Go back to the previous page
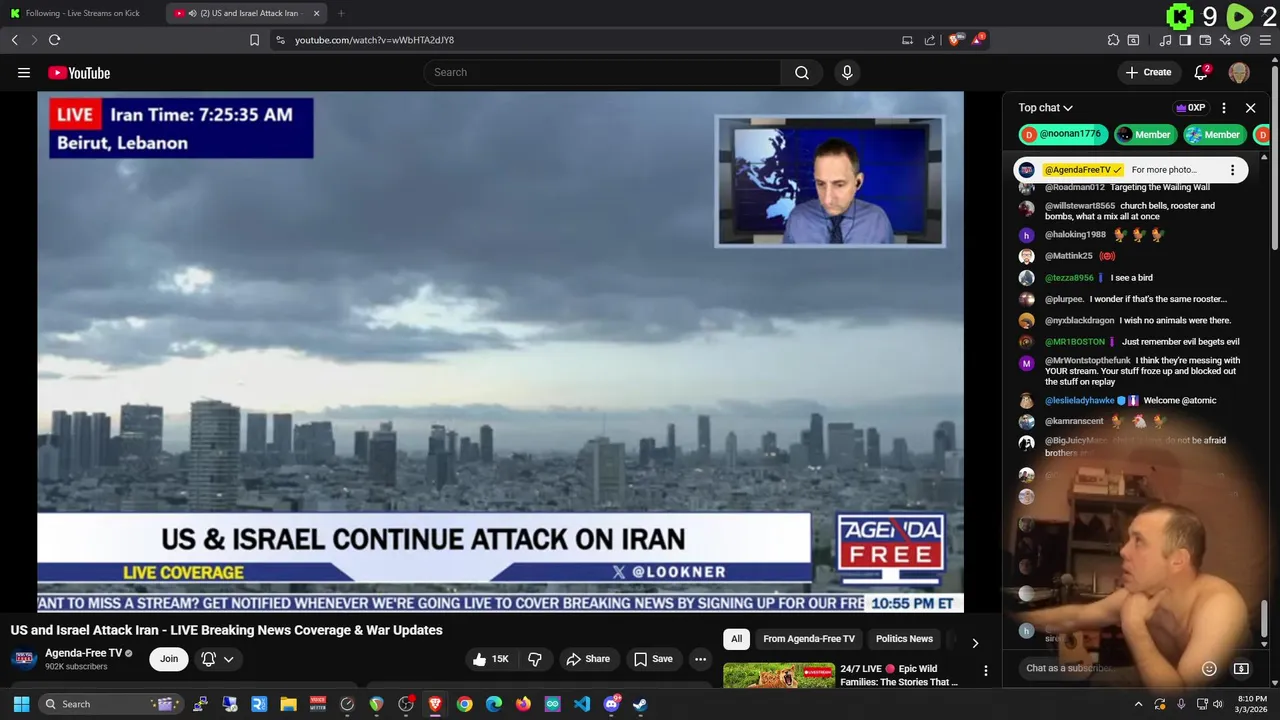The image size is (1280, 720). click(14, 40)
